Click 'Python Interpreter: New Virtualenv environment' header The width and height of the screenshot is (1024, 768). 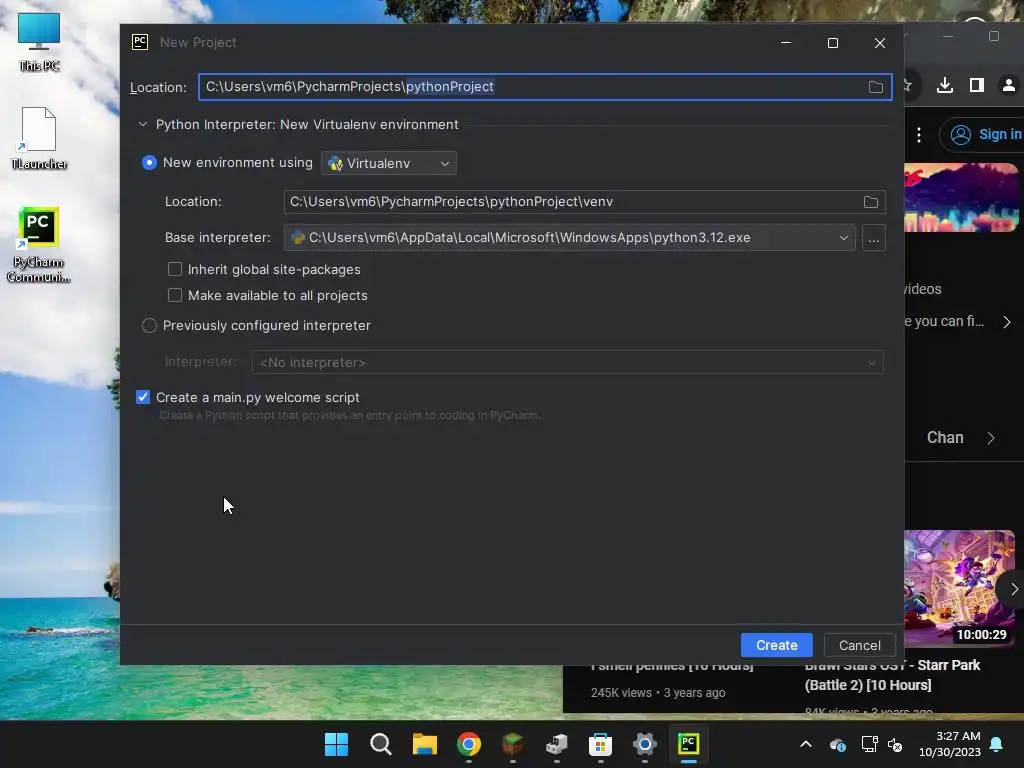(307, 124)
